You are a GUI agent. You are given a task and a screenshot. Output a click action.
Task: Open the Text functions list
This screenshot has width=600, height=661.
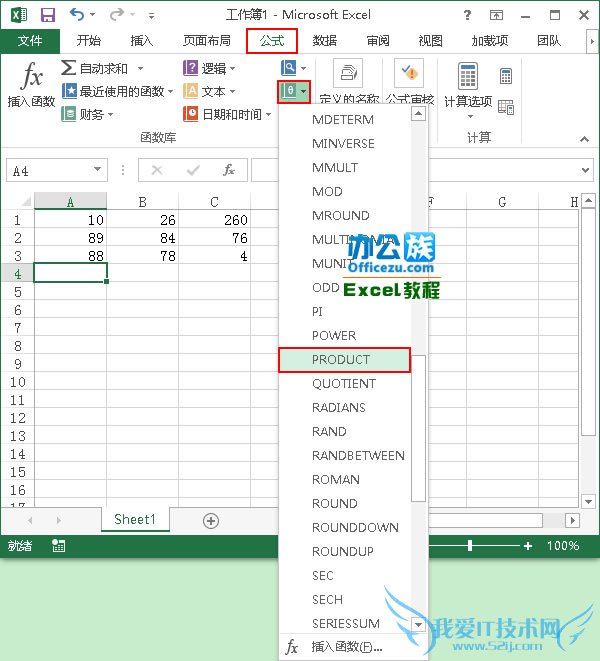(x=209, y=91)
